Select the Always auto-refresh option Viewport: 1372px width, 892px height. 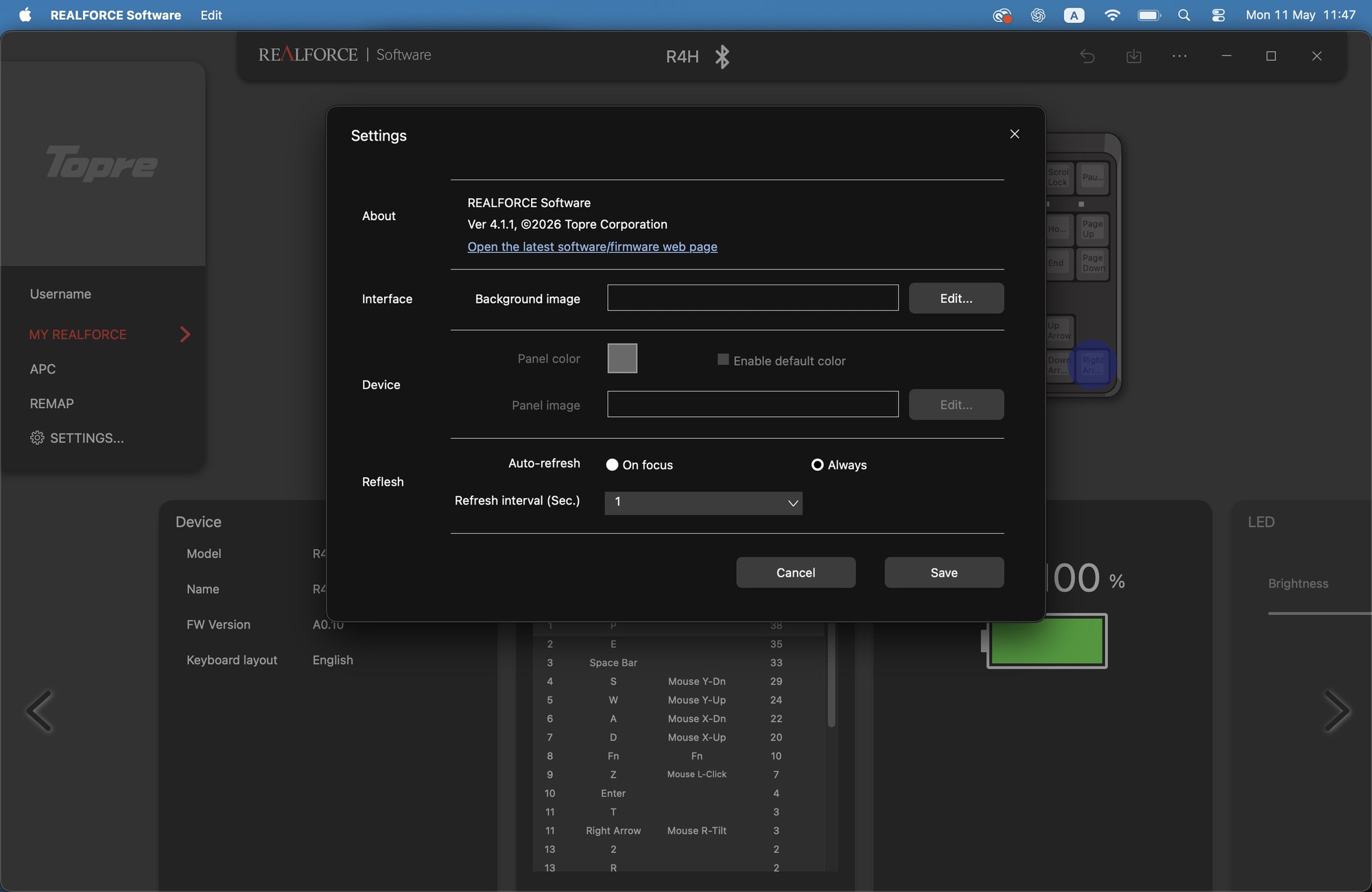(817, 465)
